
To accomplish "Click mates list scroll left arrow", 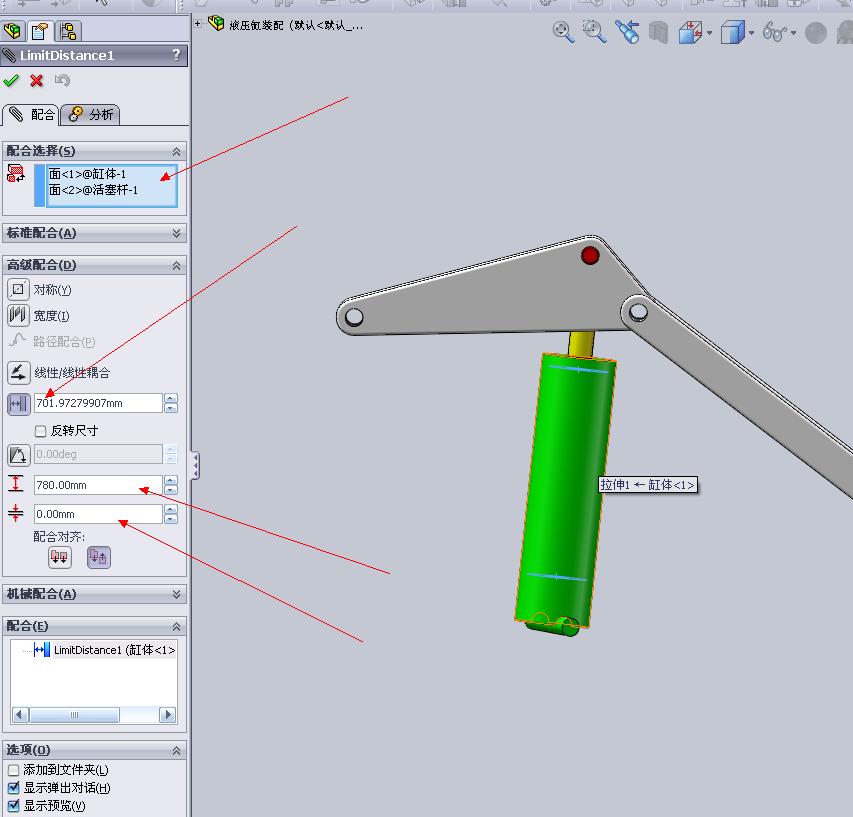I will click(x=20, y=714).
